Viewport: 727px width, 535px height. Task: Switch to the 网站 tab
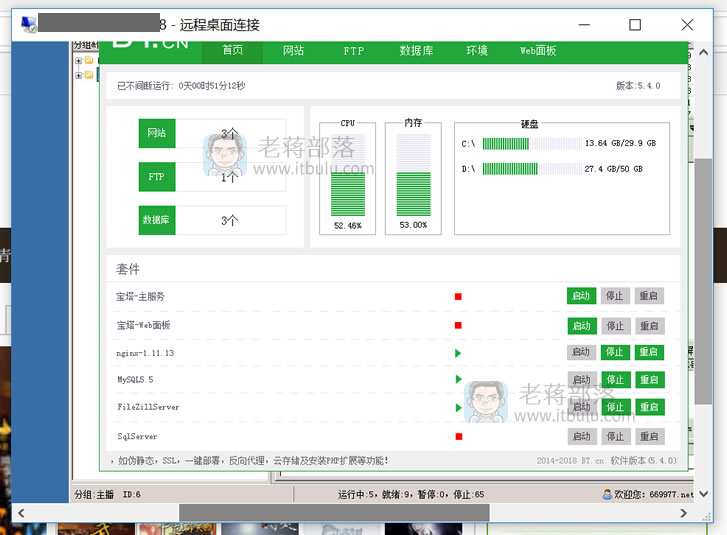(293, 51)
